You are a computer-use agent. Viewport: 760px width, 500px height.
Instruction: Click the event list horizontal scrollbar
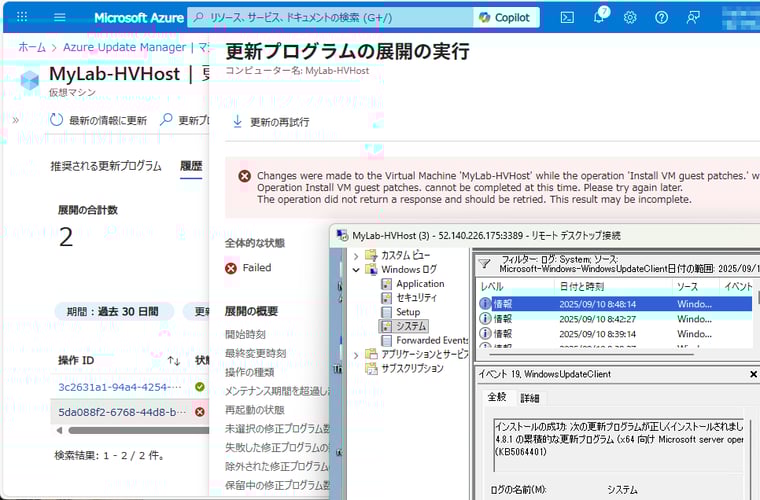pyautogui.click(x=591, y=355)
